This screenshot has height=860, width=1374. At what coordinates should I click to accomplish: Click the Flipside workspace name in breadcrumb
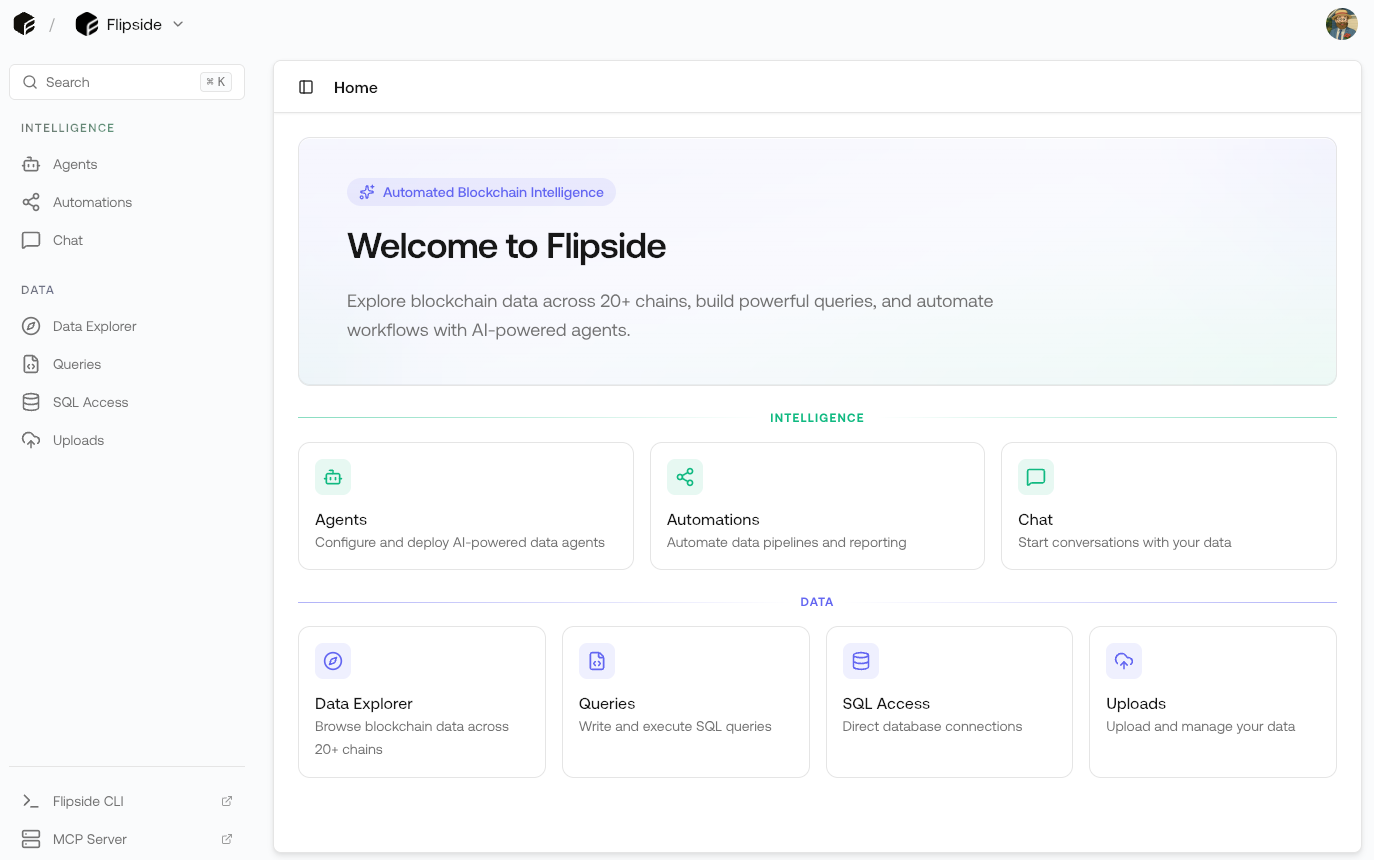[x=134, y=24]
